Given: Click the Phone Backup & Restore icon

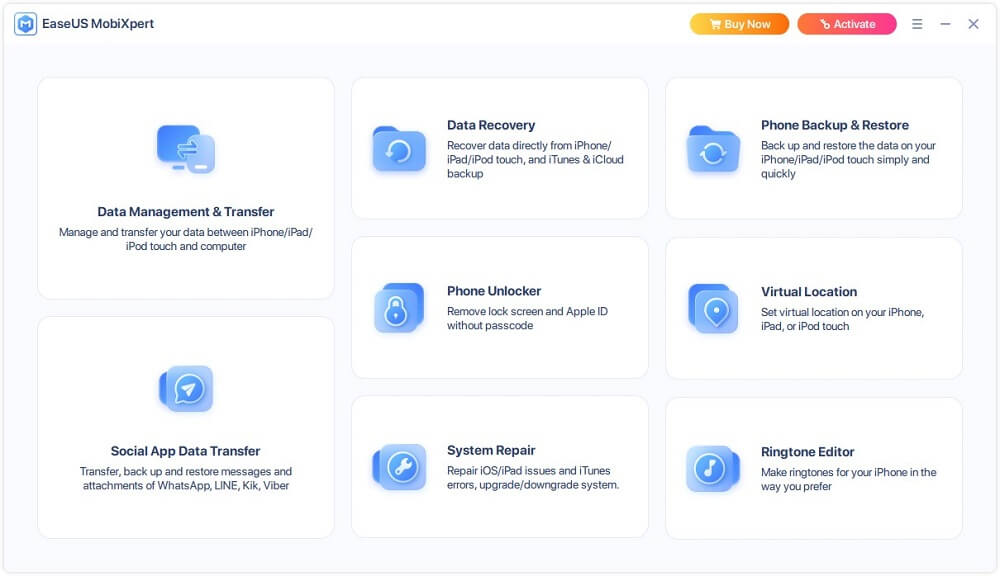Looking at the screenshot, I should tap(713, 150).
